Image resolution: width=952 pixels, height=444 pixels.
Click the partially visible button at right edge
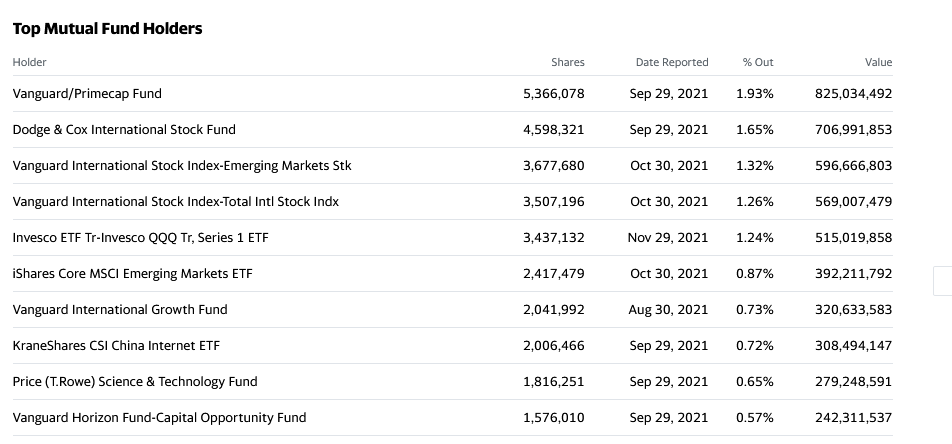(943, 281)
